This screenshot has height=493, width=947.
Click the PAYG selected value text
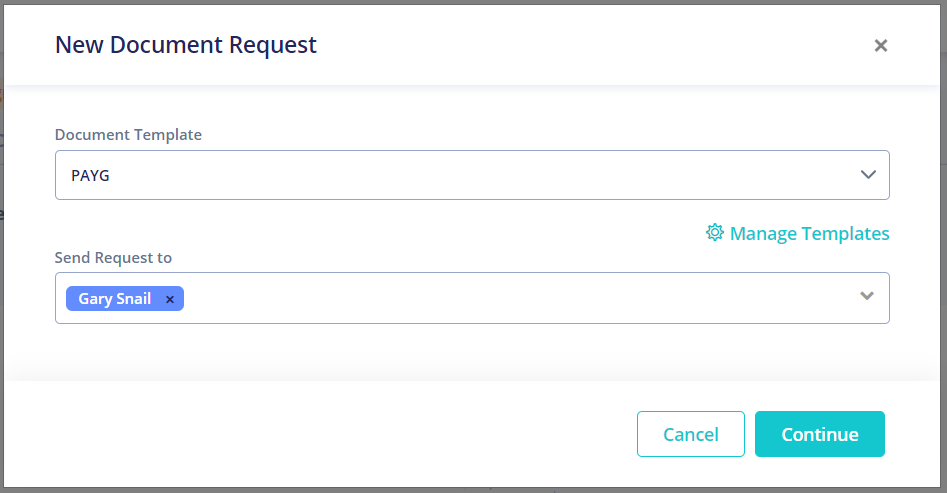[90, 176]
